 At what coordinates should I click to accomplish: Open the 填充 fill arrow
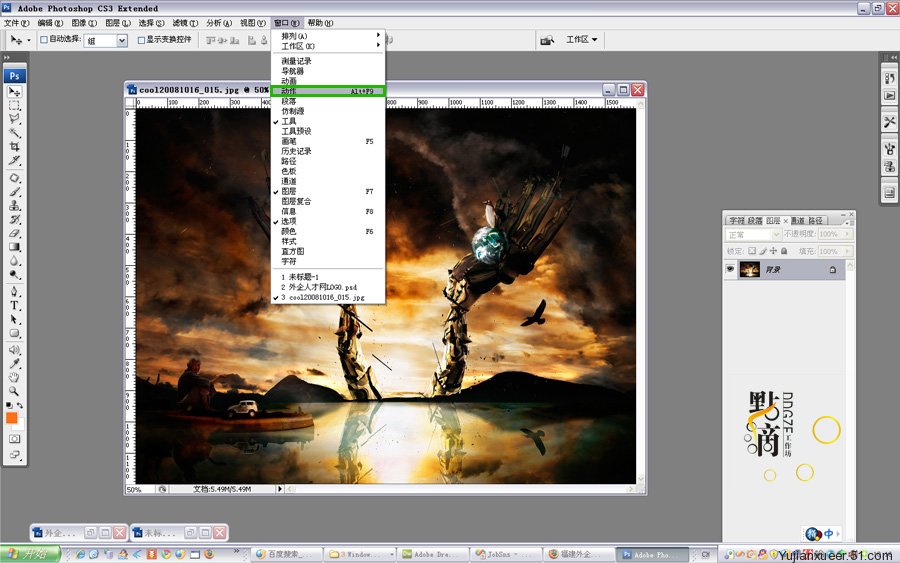coord(847,251)
